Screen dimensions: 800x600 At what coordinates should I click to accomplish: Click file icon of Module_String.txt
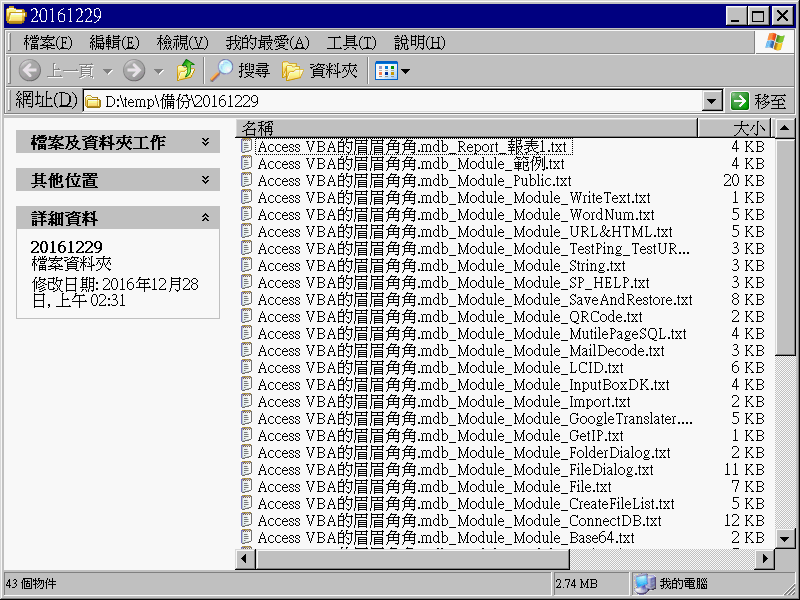(x=246, y=266)
